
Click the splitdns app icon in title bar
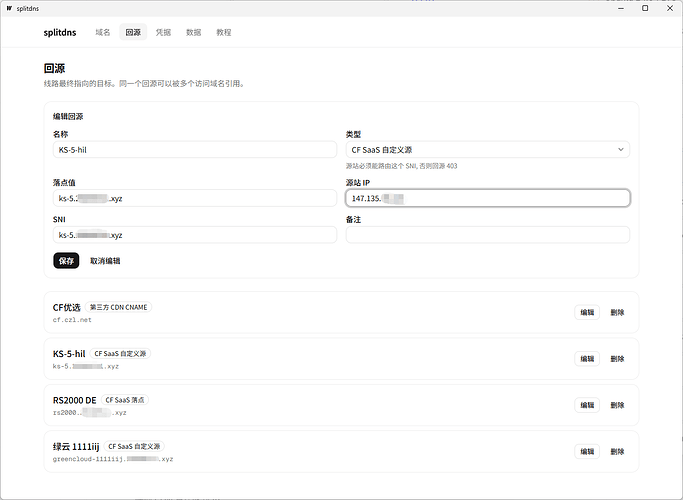click(9, 8)
